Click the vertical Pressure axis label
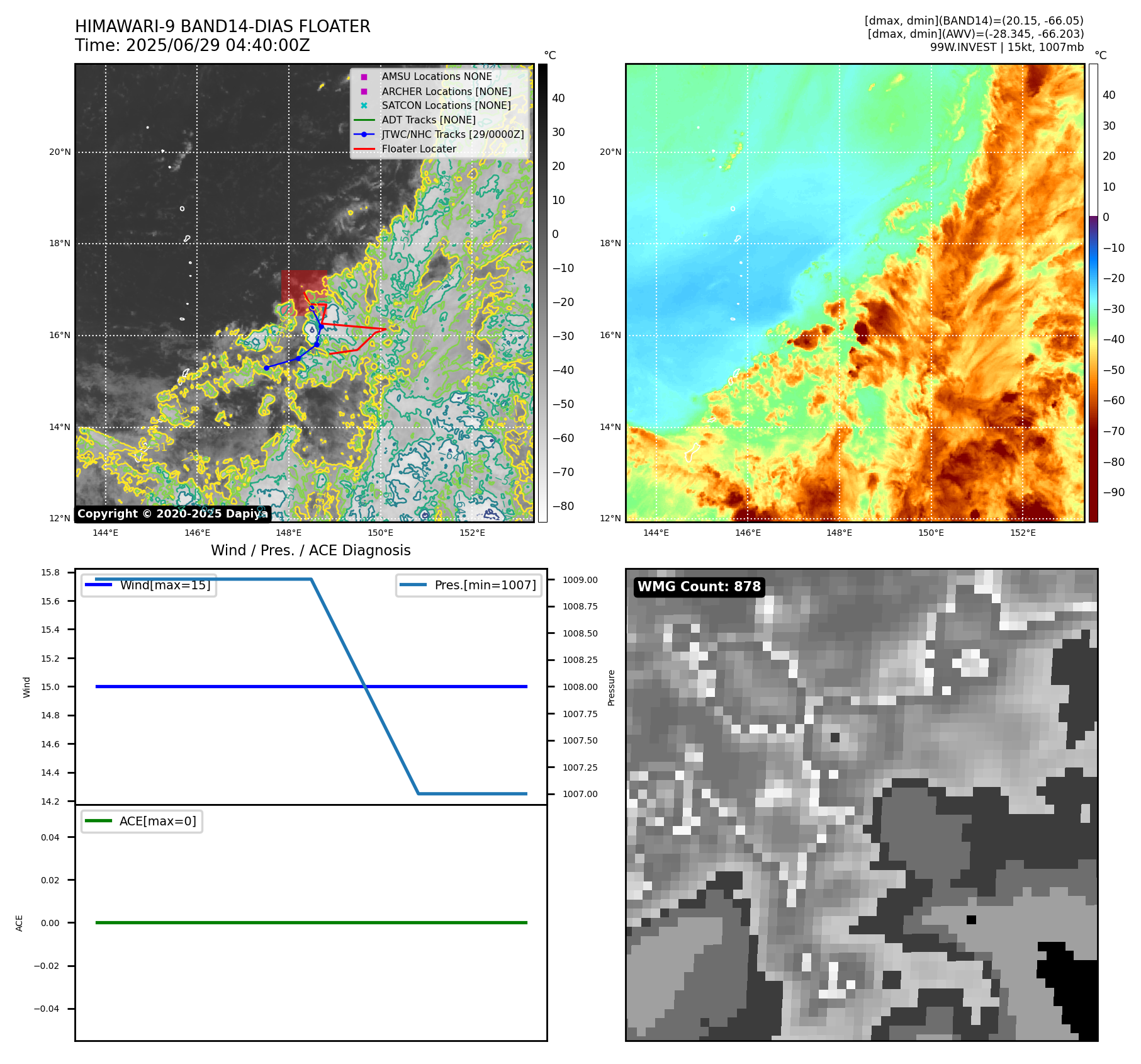This screenshot has height=1064, width=1141. click(x=611, y=688)
